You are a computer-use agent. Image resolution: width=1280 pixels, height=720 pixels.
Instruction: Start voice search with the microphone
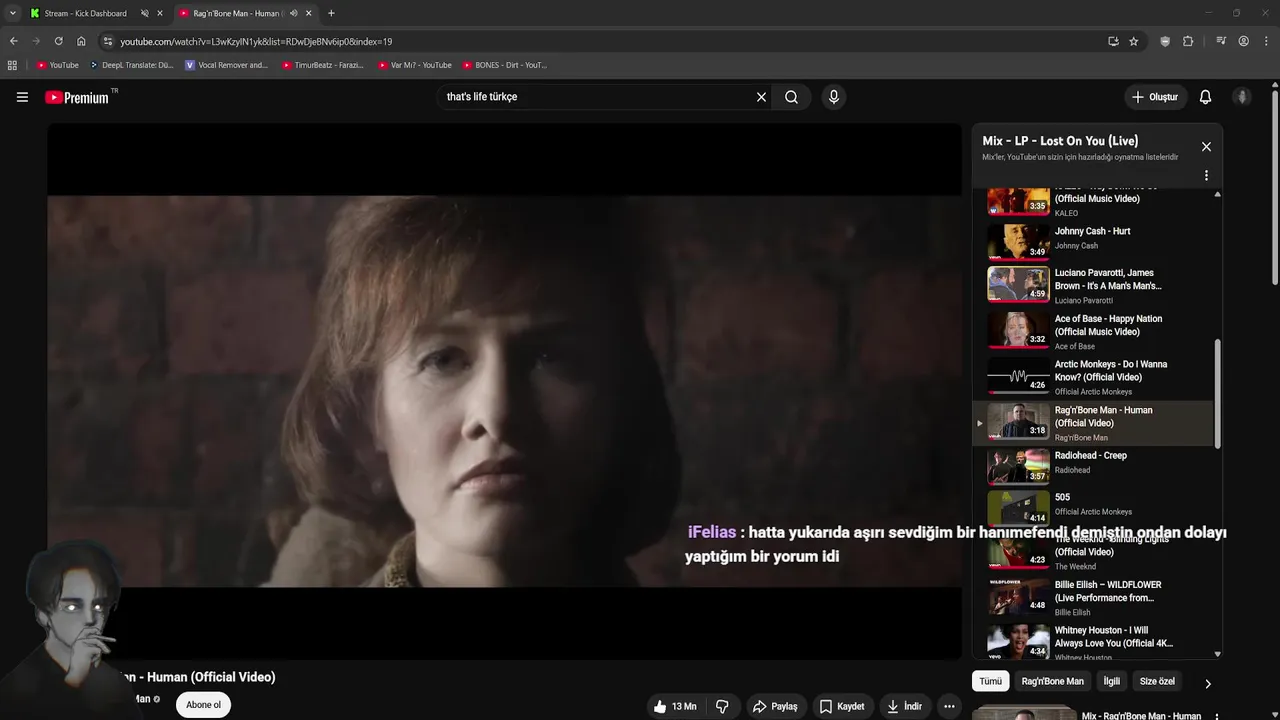833,97
